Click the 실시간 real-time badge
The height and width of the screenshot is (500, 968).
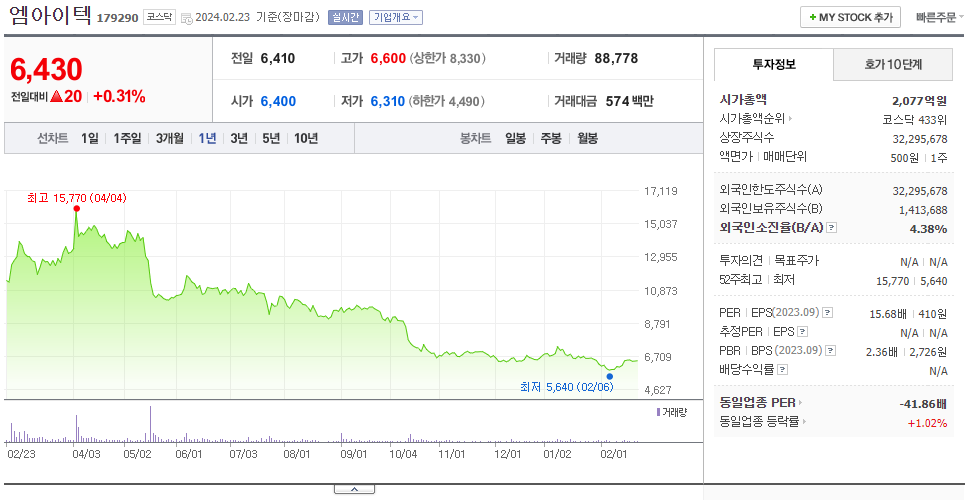tap(345, 17)
